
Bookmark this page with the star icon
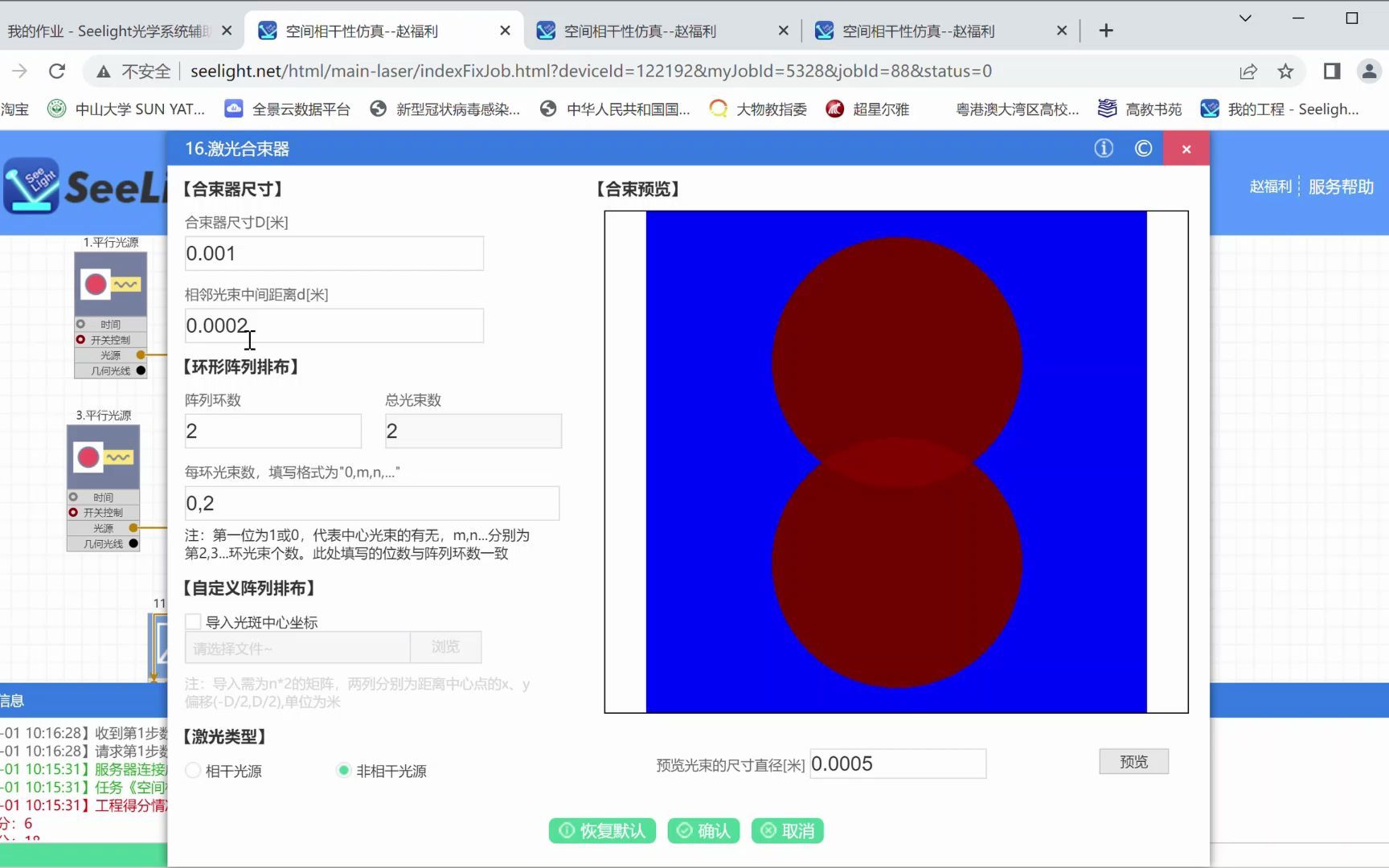(1285, 72)
